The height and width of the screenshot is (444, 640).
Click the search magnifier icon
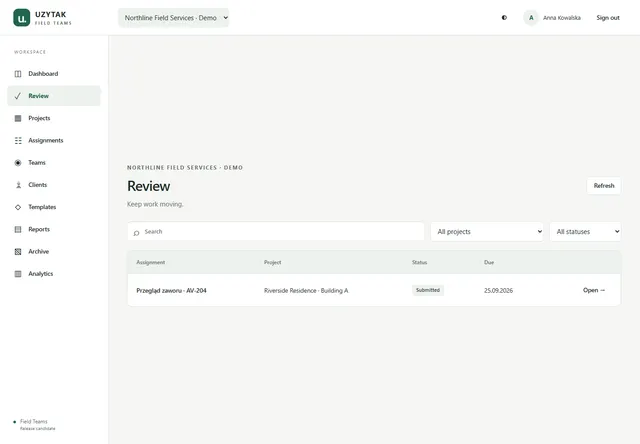pyautogui.click(x=136, y=233)
